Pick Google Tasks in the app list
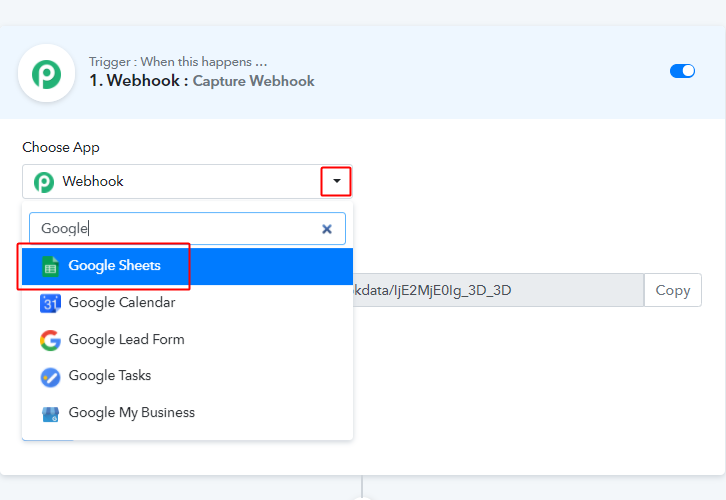 187,376
